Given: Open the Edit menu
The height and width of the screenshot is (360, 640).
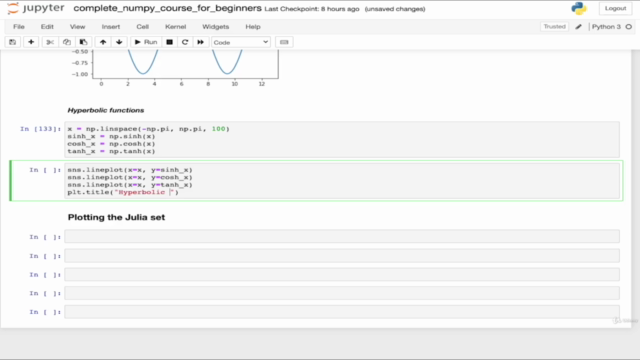Looking at the screenshot, I should coord(47,27).
